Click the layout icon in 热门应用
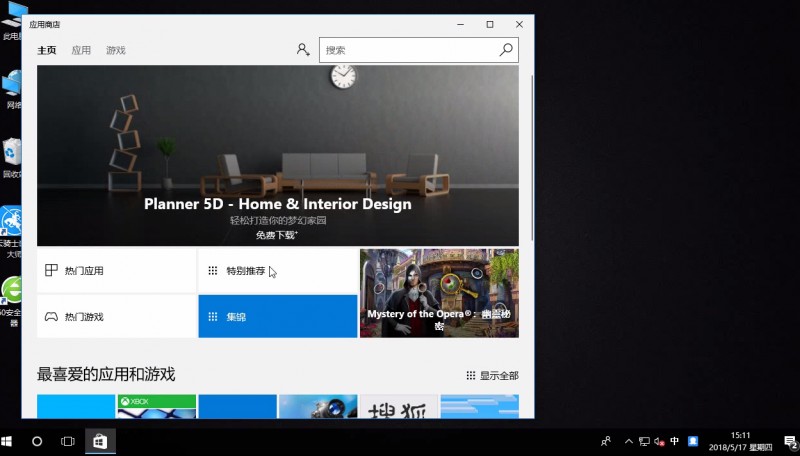Viewport: 800px width, 456px height. (51, 270)
